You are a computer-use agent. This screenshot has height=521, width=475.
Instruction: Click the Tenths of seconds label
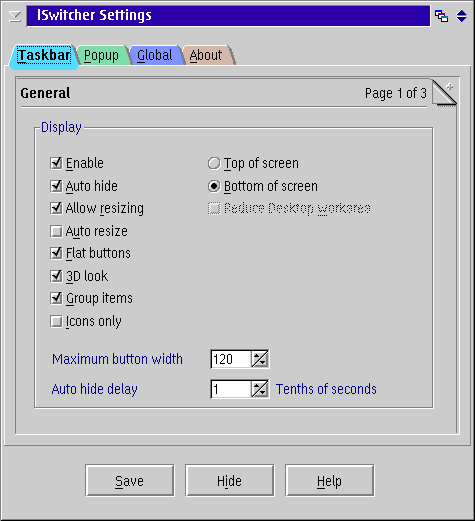[326, 389]
